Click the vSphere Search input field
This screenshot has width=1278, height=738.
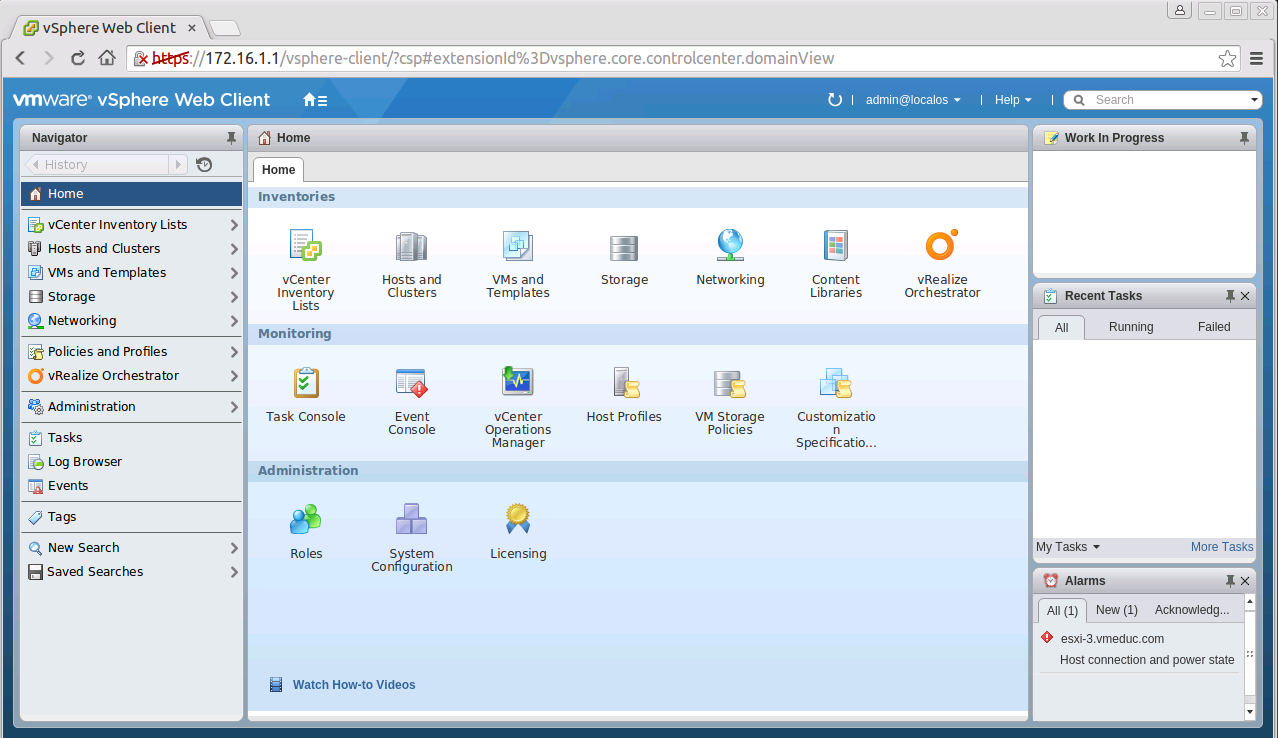pos(1165,100)
